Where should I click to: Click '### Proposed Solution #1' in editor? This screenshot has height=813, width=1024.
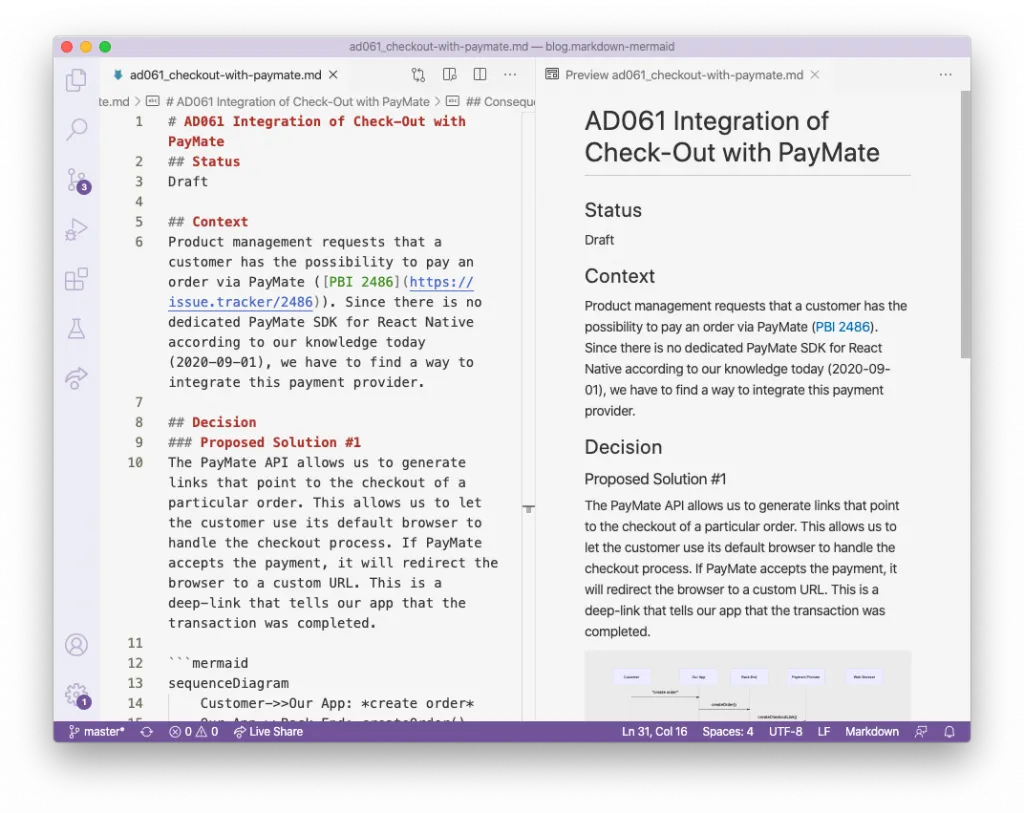tap(264, 443)
